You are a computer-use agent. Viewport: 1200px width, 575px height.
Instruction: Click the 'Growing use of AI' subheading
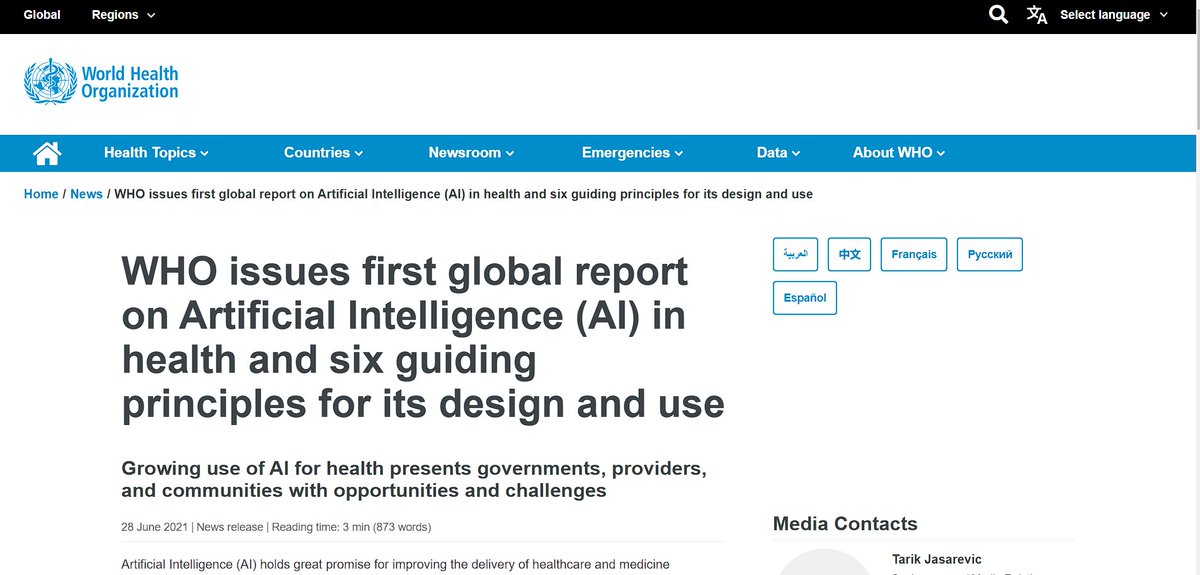click(414, 479)
